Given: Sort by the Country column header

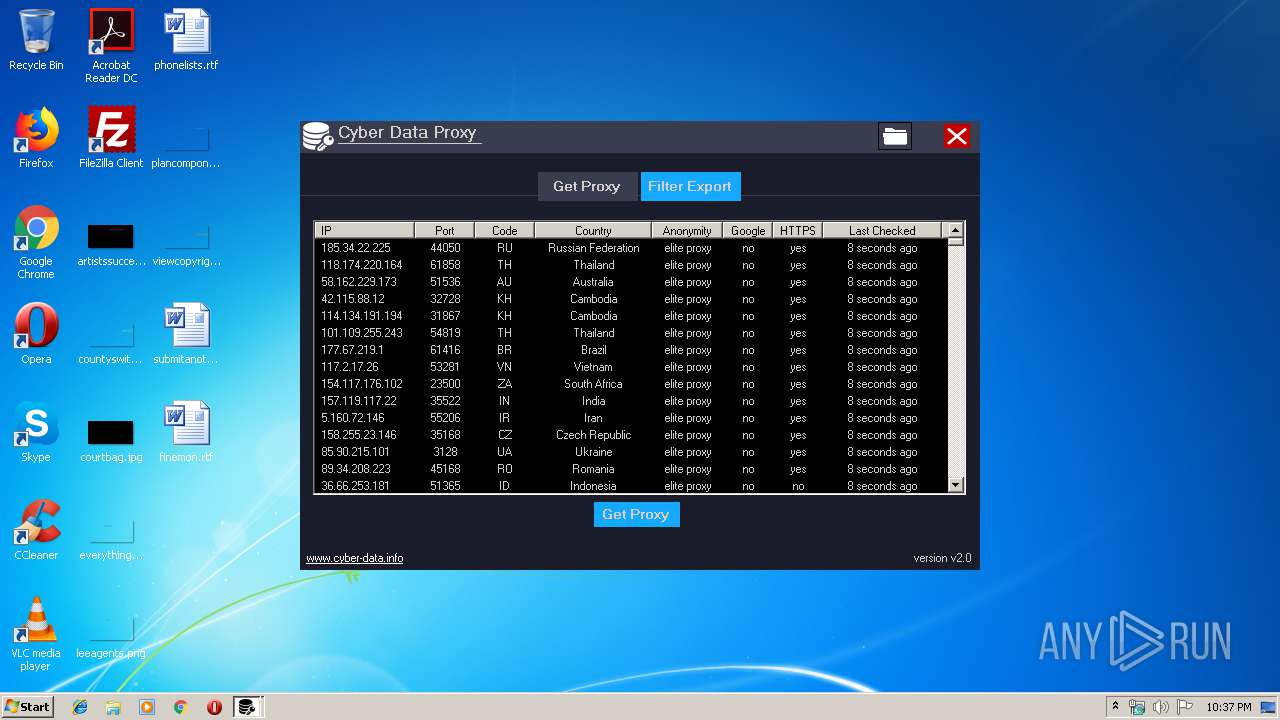Looking at the screenshot, I should point(593,230).
